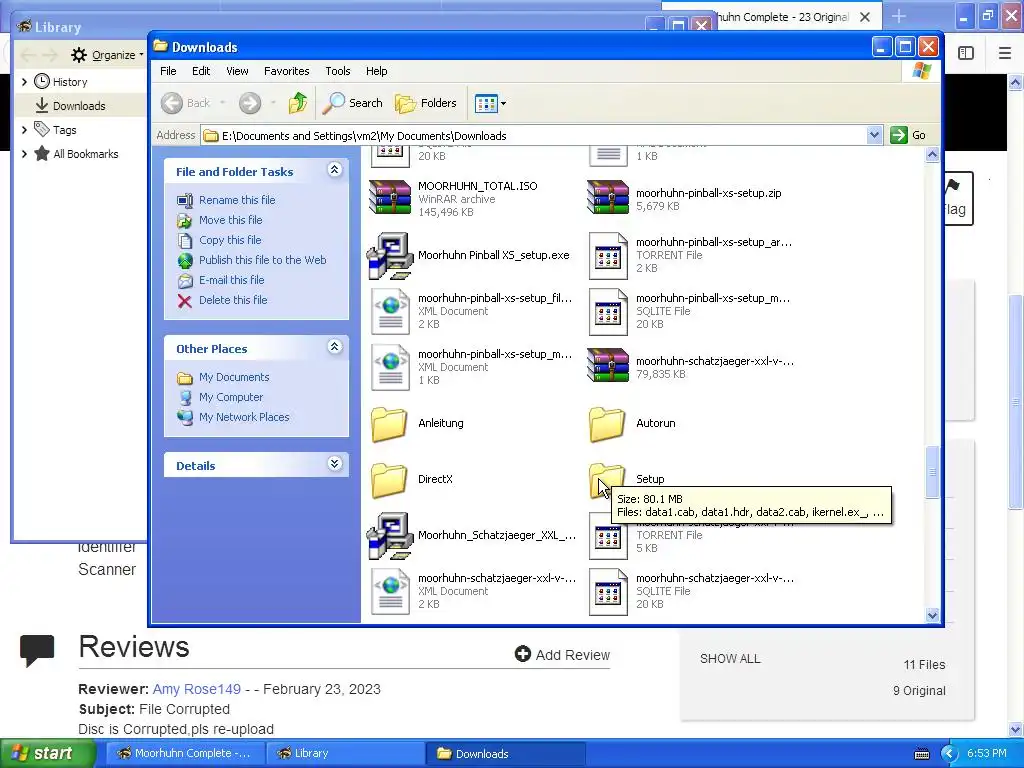Select pinball-xs-setup_fil XML document icon
This screenshot has height=768, width=1024.
tap(390, 312)
